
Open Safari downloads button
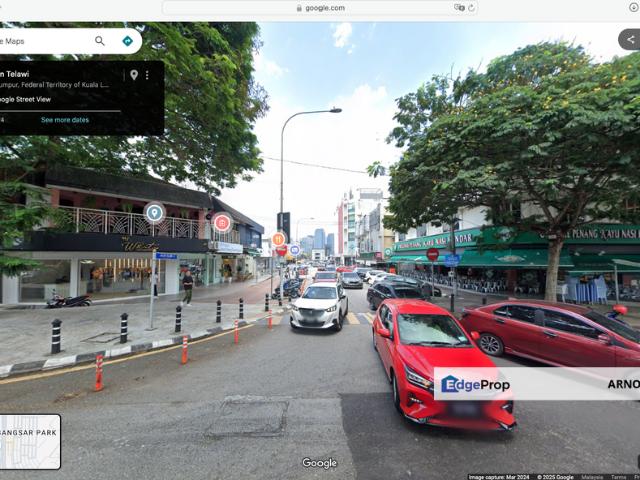(633, 8)
